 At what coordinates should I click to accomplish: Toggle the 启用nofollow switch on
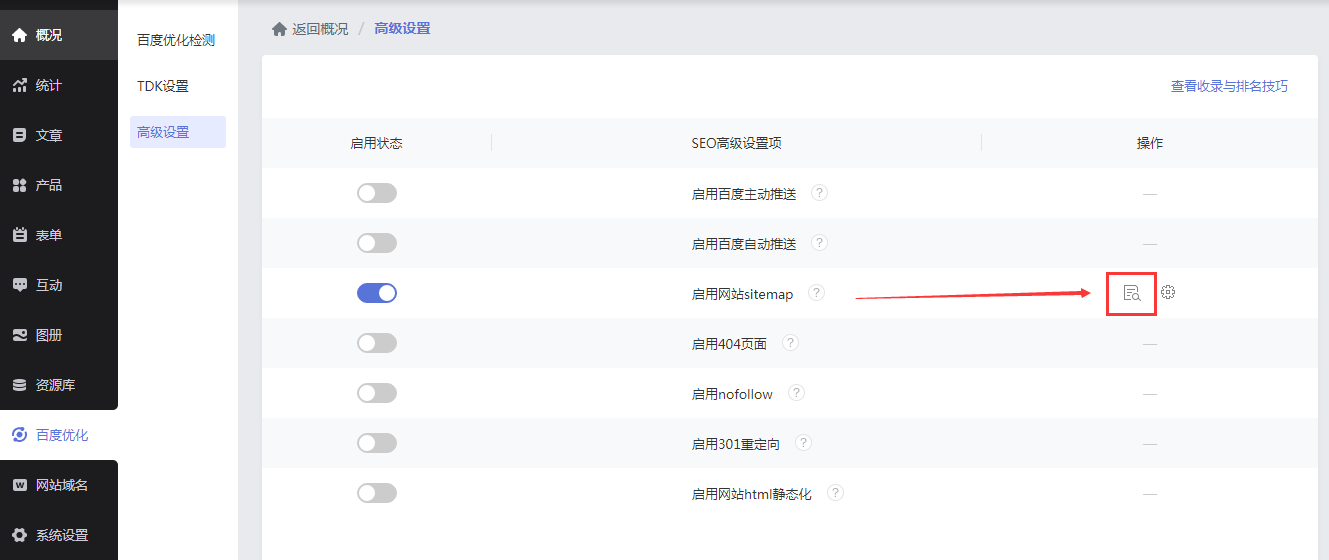click(377, 393)
